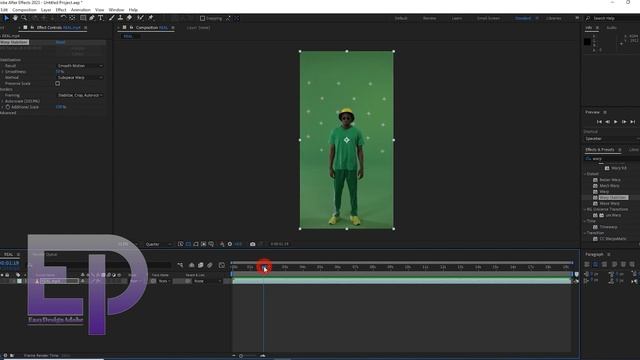Select the Roto Brush tool

click(140, 18)
